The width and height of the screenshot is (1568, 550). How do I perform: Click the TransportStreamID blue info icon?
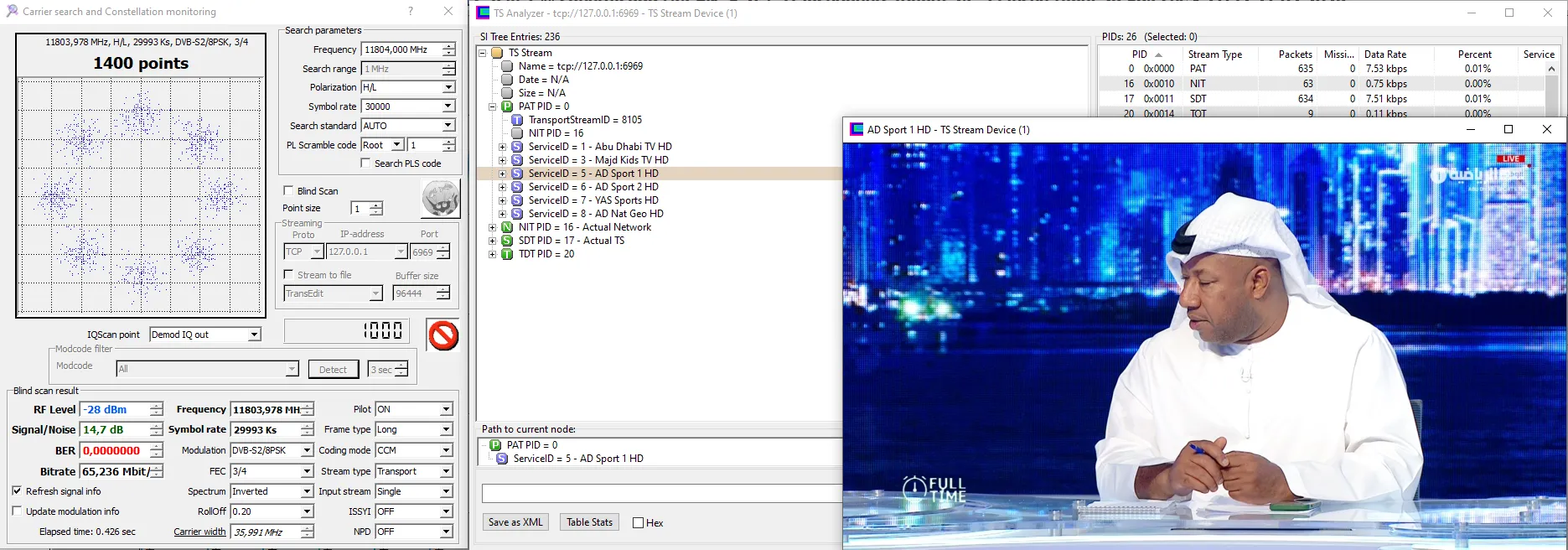click(517, 120)
